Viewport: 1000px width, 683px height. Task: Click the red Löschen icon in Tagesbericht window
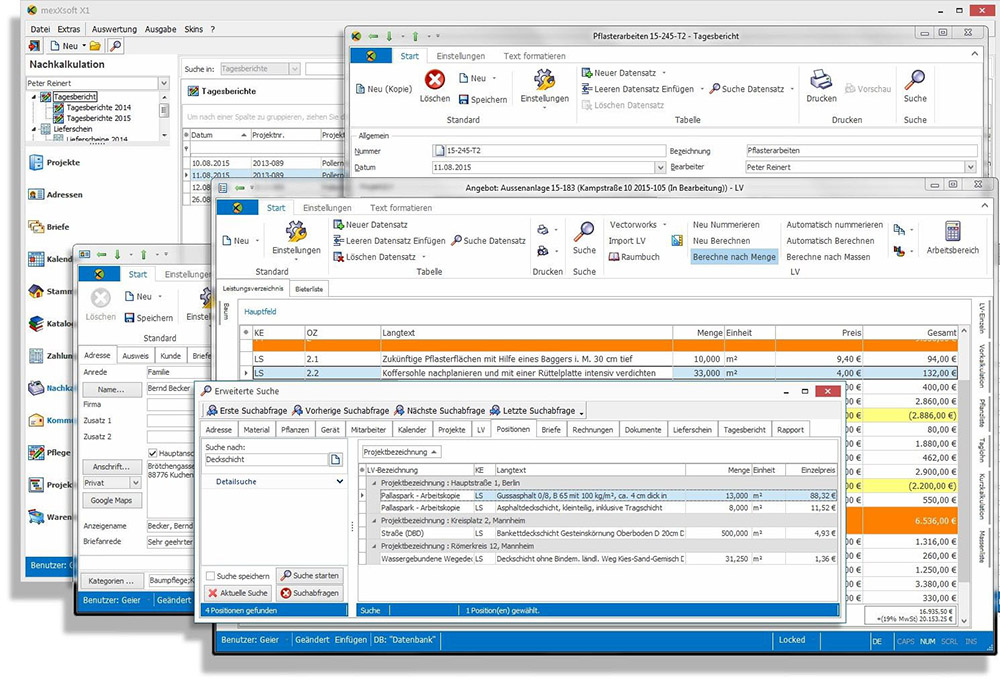click(435, 81)
